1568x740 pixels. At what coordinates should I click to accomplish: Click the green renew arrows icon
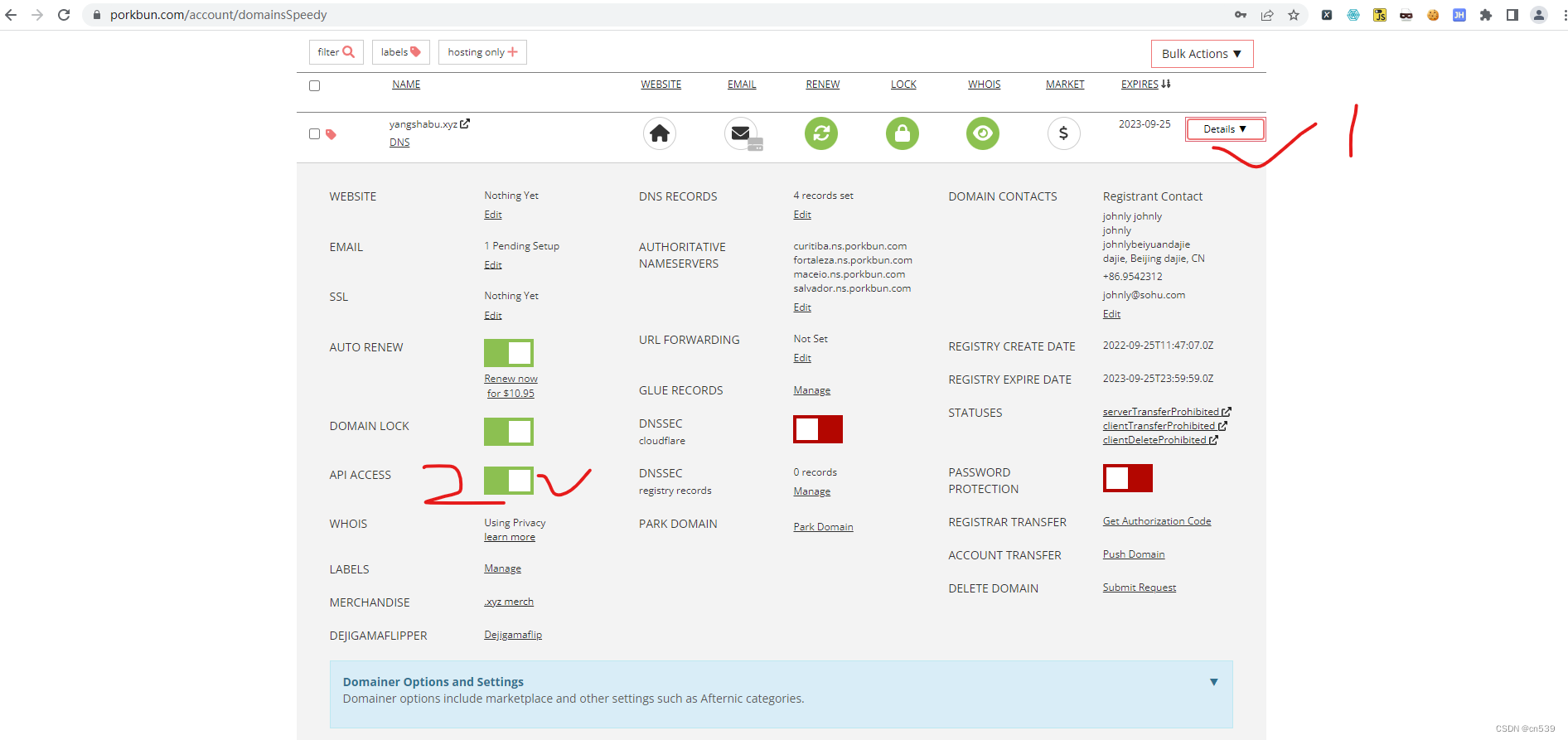[821, 133]
